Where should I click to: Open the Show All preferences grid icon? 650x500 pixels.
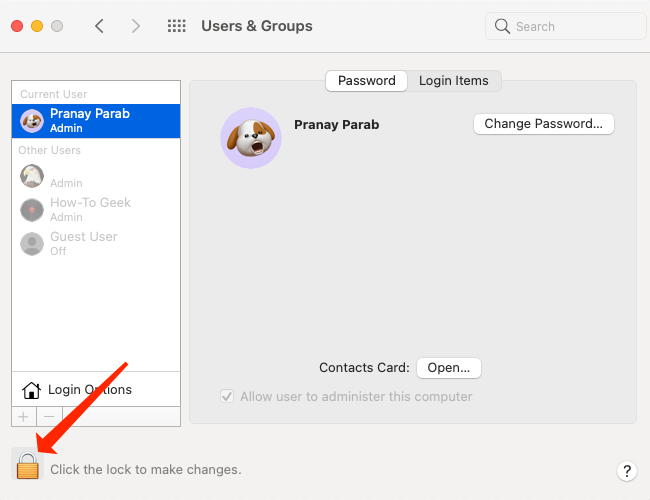[x=177, y=26]
